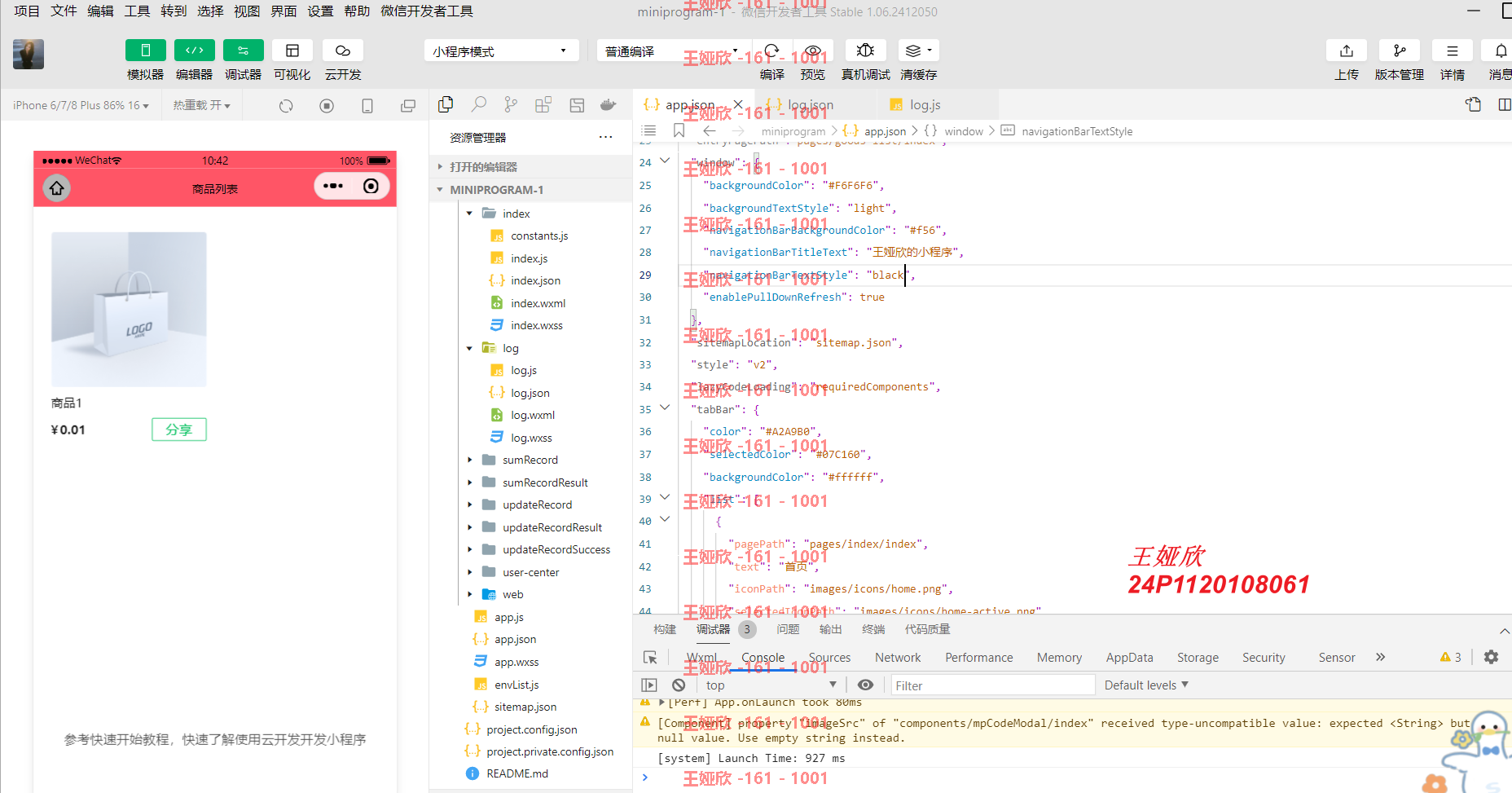Open the 视图 menu
The image size is (1512, 793).
click(247, 11)
